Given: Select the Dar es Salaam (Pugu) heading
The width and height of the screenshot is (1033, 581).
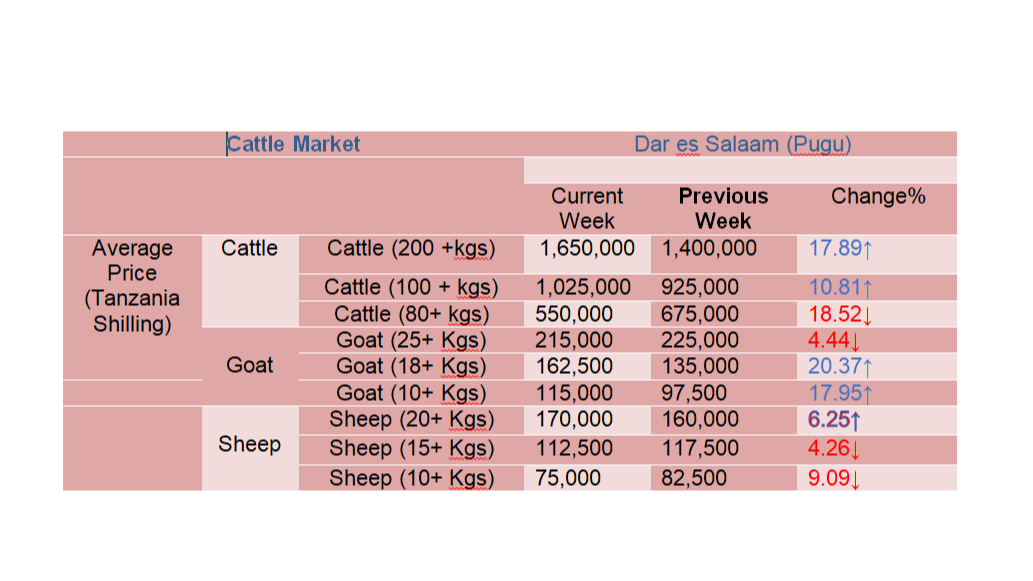Looking at the screenshot, I should (742, 144).
